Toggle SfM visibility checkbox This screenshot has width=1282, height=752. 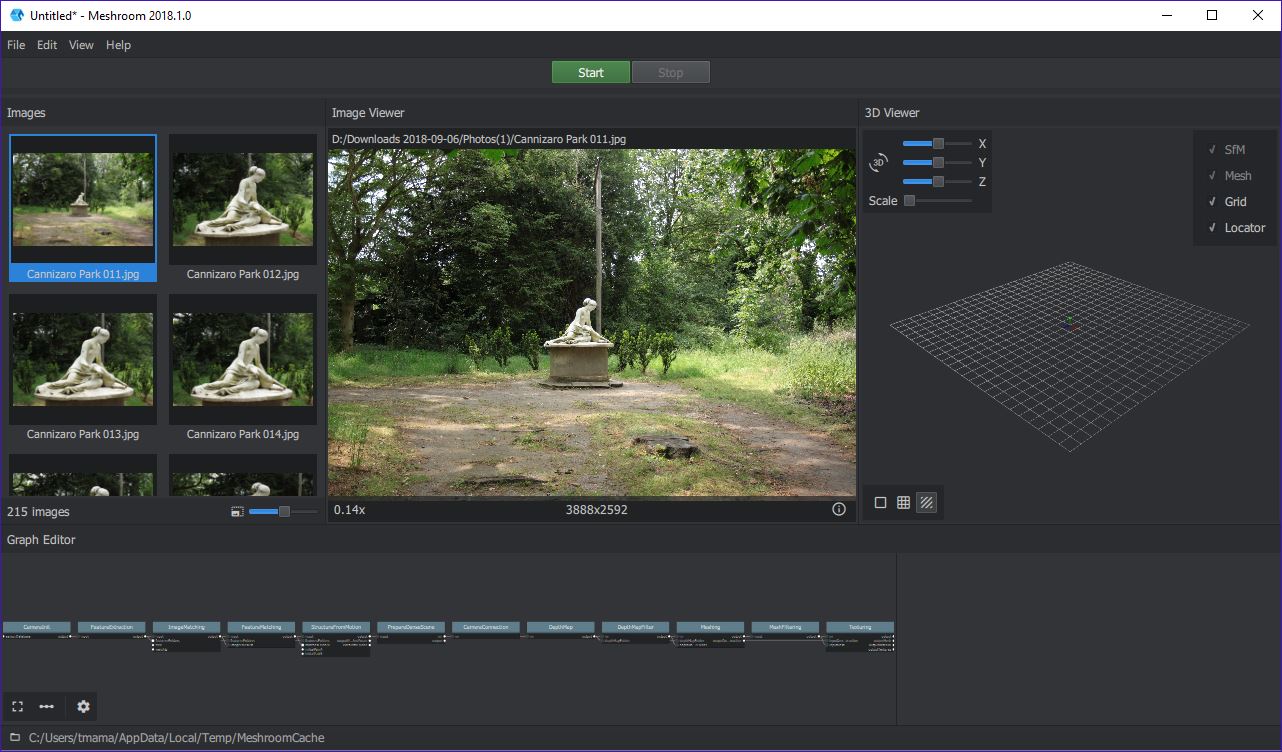pos(1227,150)
